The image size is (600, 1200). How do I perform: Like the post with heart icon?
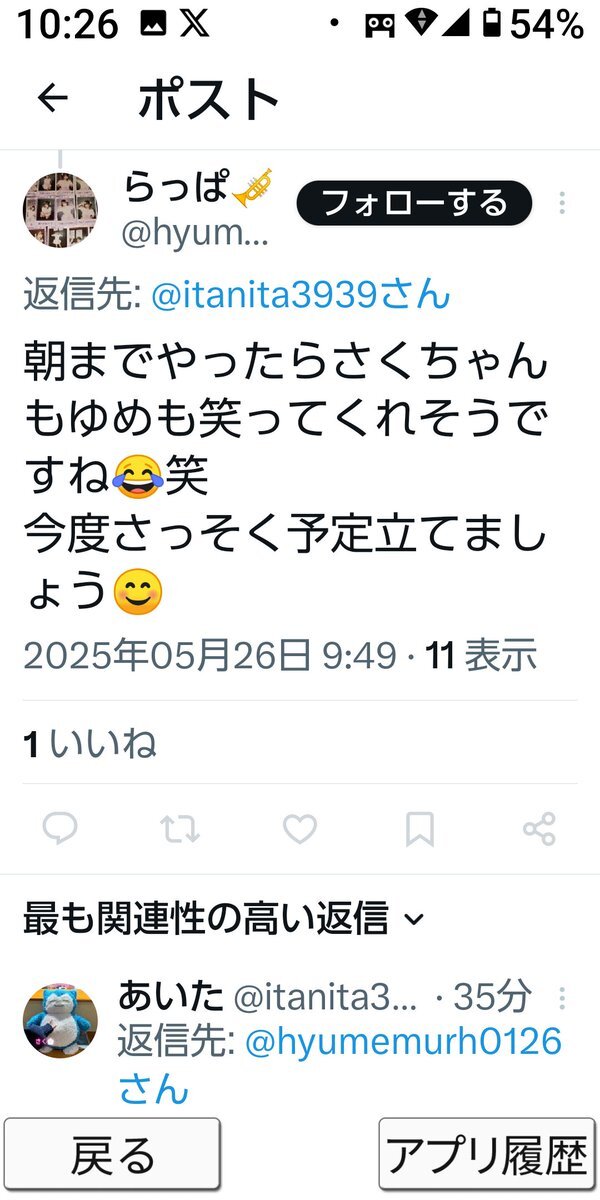pos(300,828)
